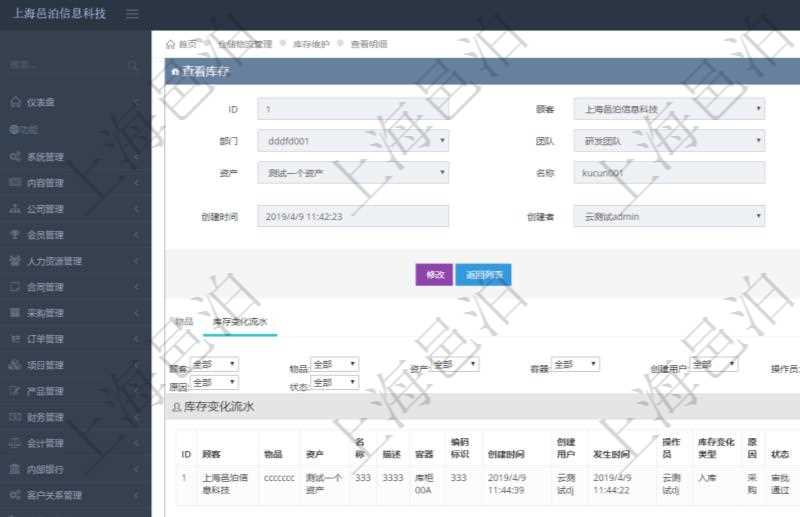Image resolution: width=800 pixels, height=517 pixels.
Task: Click the hamburger menu icon in header
Action: pos(133,14)
